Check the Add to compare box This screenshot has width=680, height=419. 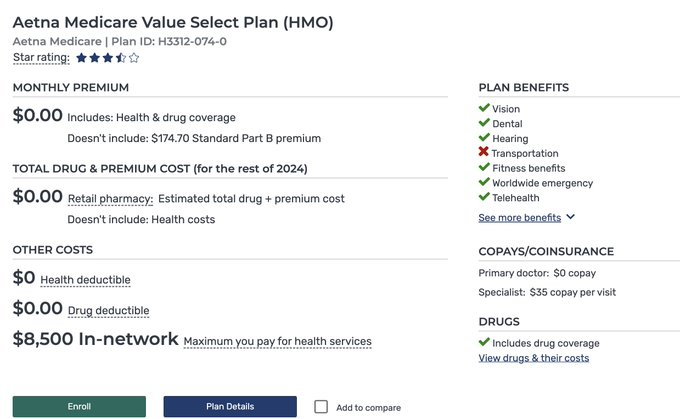click(321, 407)
